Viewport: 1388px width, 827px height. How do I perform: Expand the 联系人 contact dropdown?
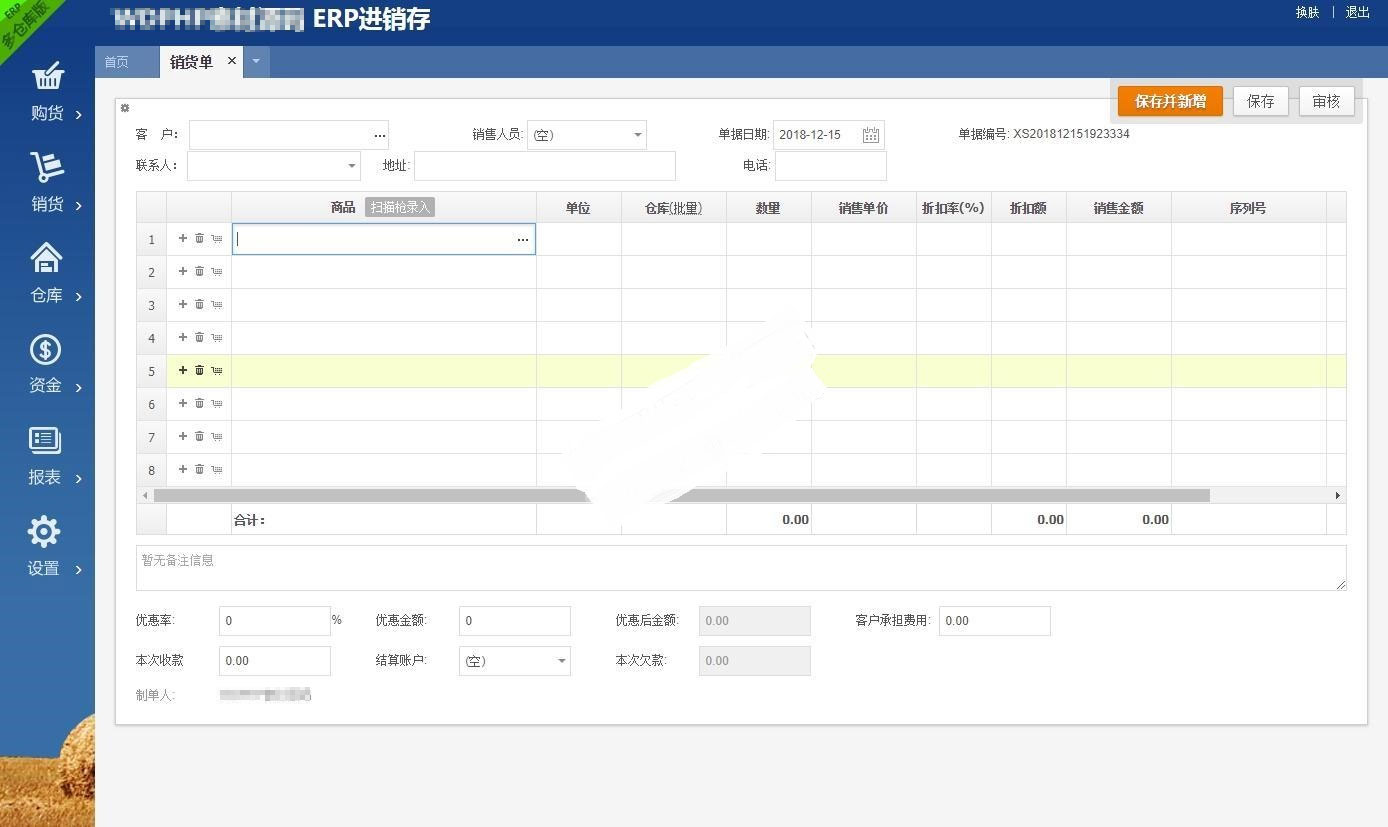[351, 165]
